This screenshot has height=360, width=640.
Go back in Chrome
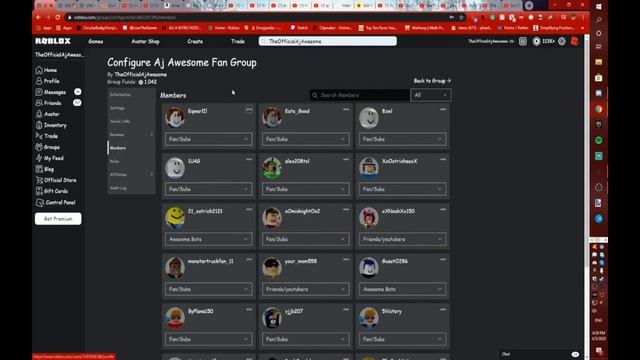tap(38, 18)
